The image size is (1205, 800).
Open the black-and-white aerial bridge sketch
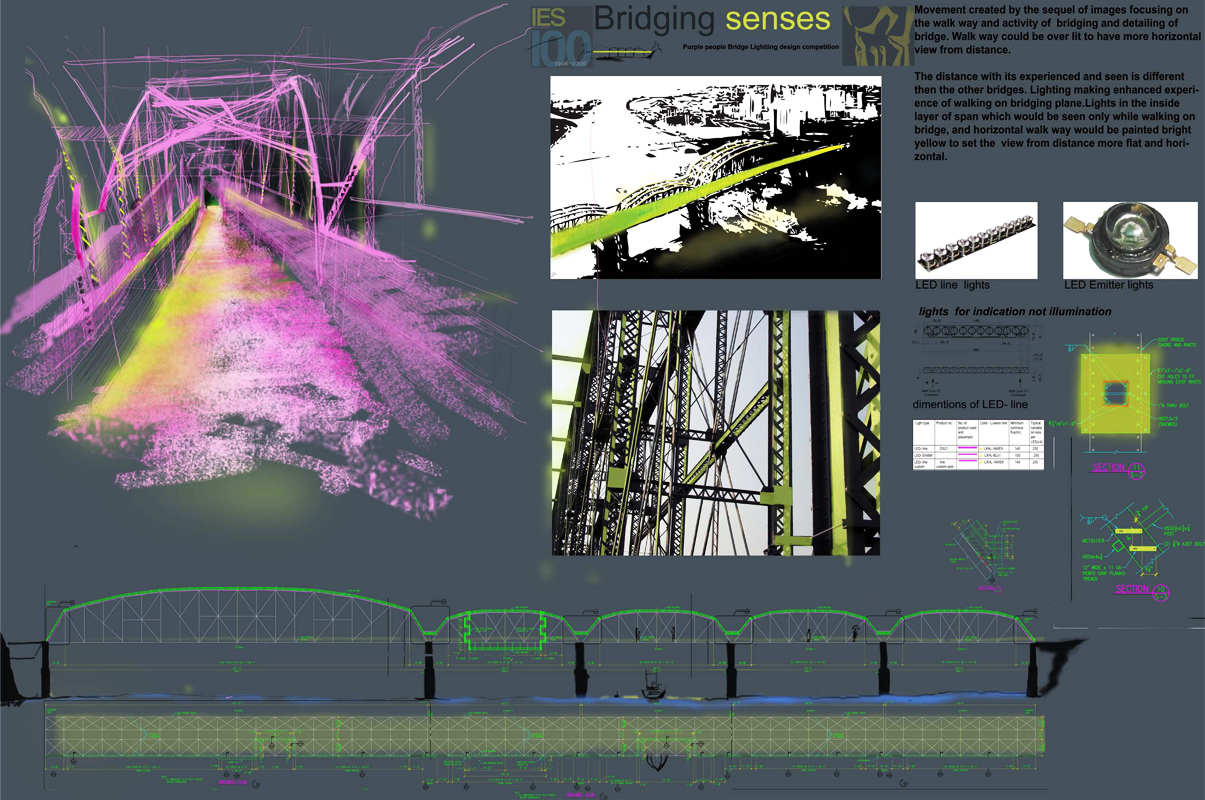[x=715, y=175]
